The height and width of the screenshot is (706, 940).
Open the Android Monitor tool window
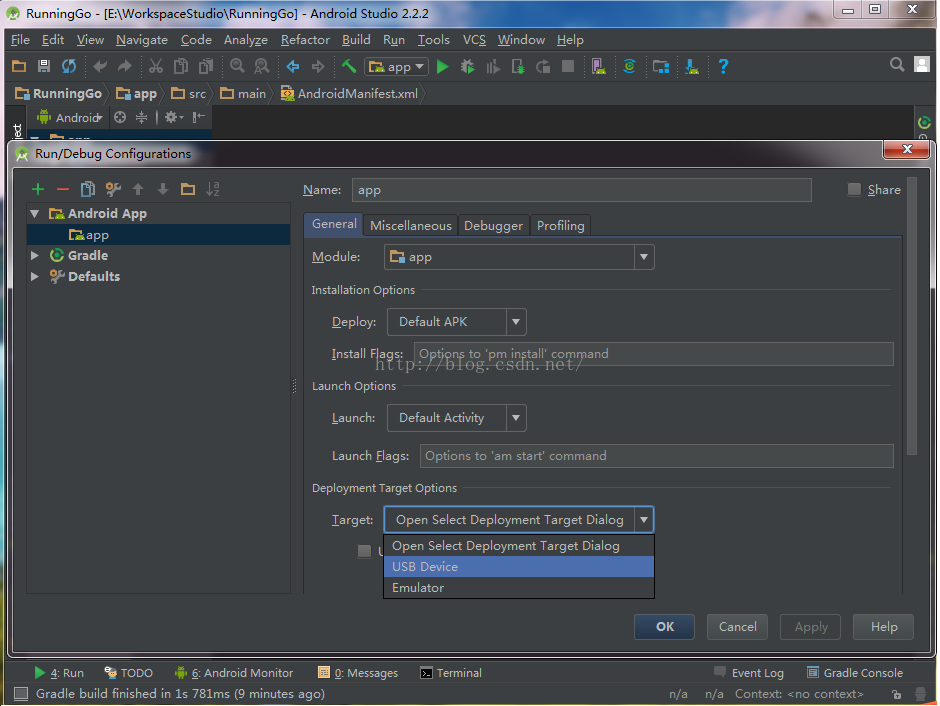pos(234,673)
